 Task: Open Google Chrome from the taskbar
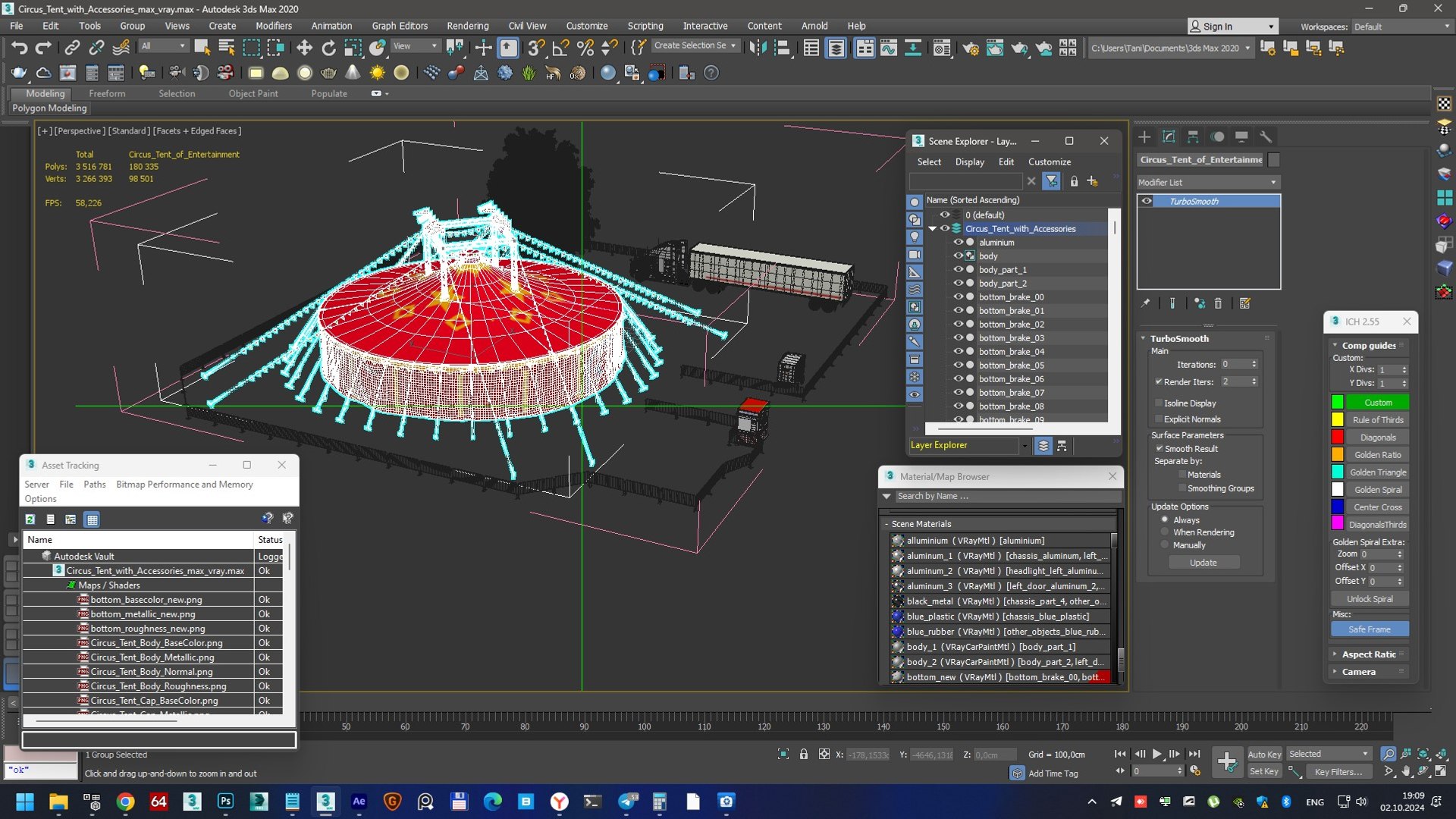[125, 802]
